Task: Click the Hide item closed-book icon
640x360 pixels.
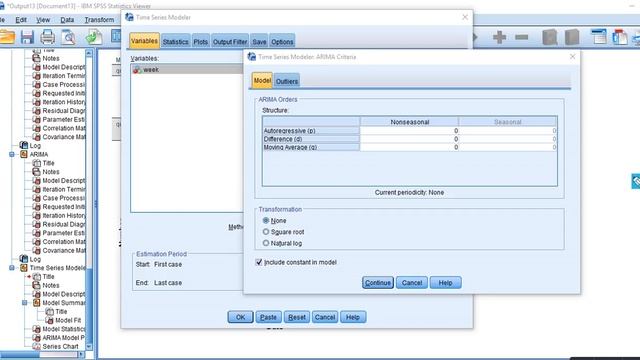Action: 572,37
